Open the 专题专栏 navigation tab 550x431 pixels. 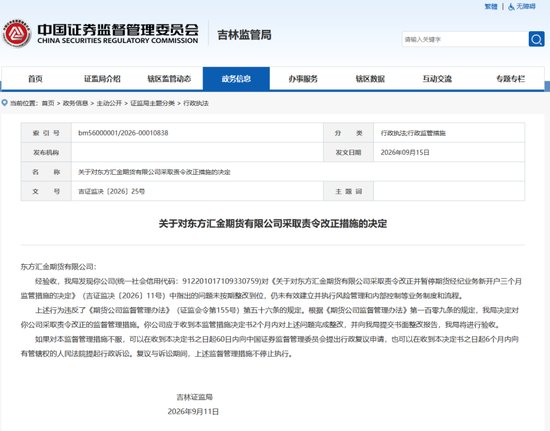[511, 79]
